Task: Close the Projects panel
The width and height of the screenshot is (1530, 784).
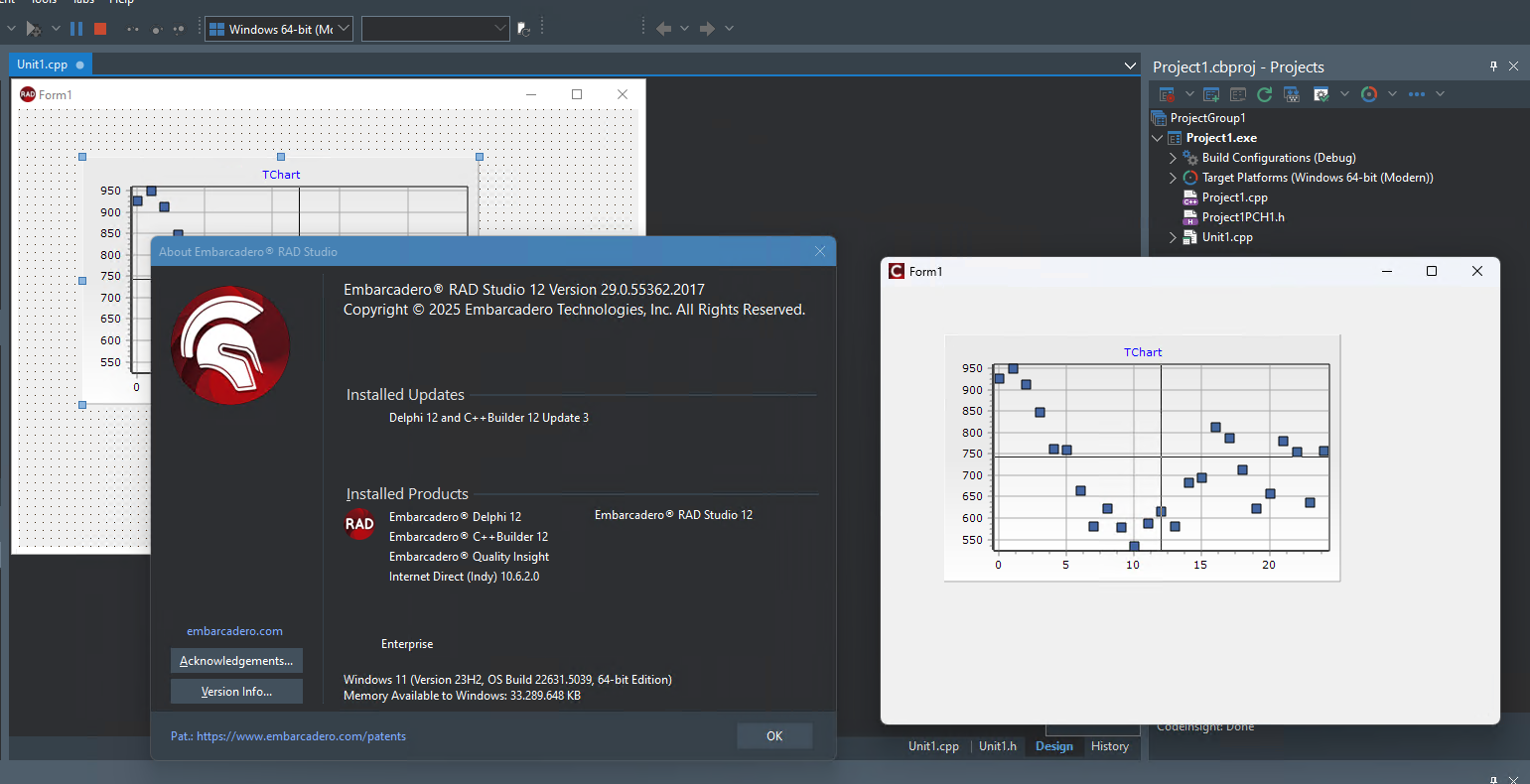Action: pos(1513,66)
